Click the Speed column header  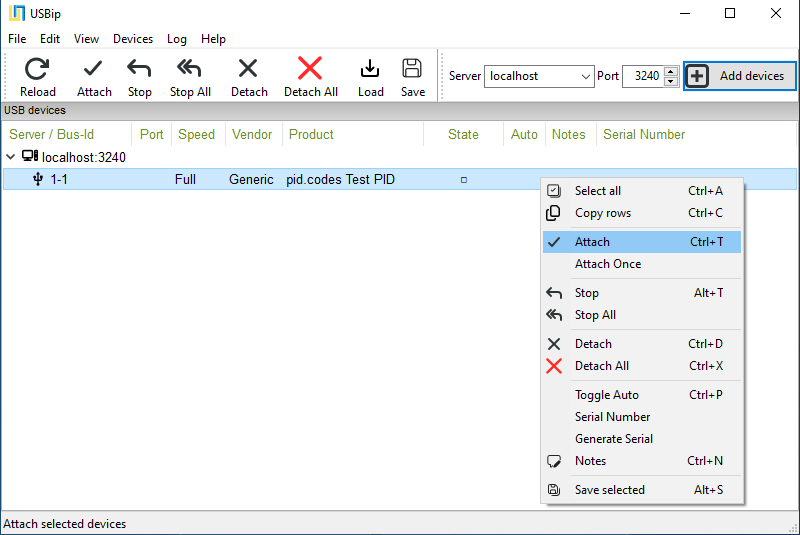[x=196, y=134]
